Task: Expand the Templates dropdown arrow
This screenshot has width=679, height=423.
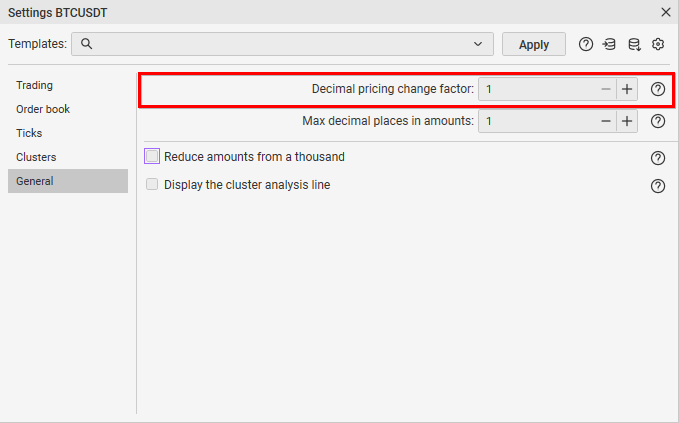Action: (478, 44)
